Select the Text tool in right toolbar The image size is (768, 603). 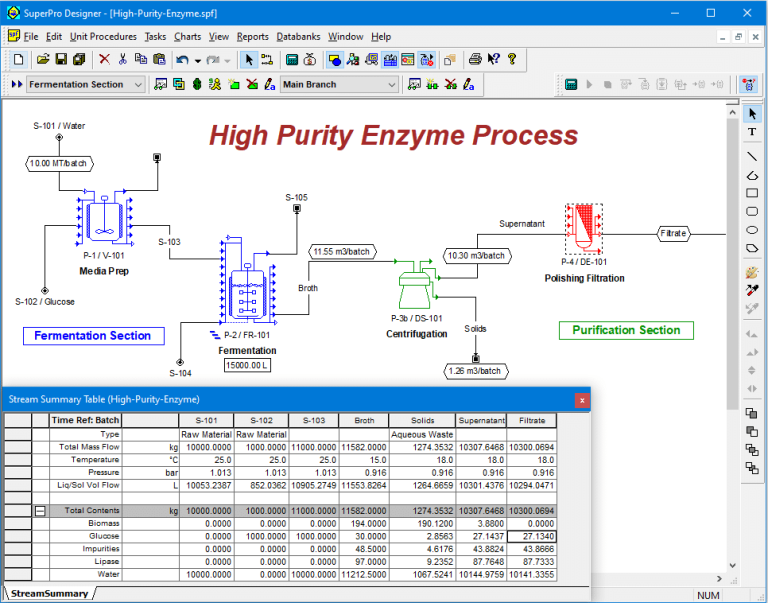pos(752,132)
